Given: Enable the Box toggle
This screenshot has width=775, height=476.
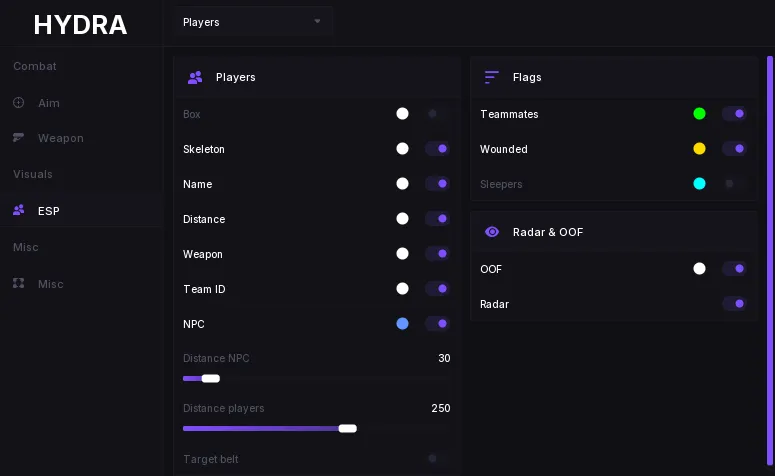Looking at the screenshot, I should [437, 114].
